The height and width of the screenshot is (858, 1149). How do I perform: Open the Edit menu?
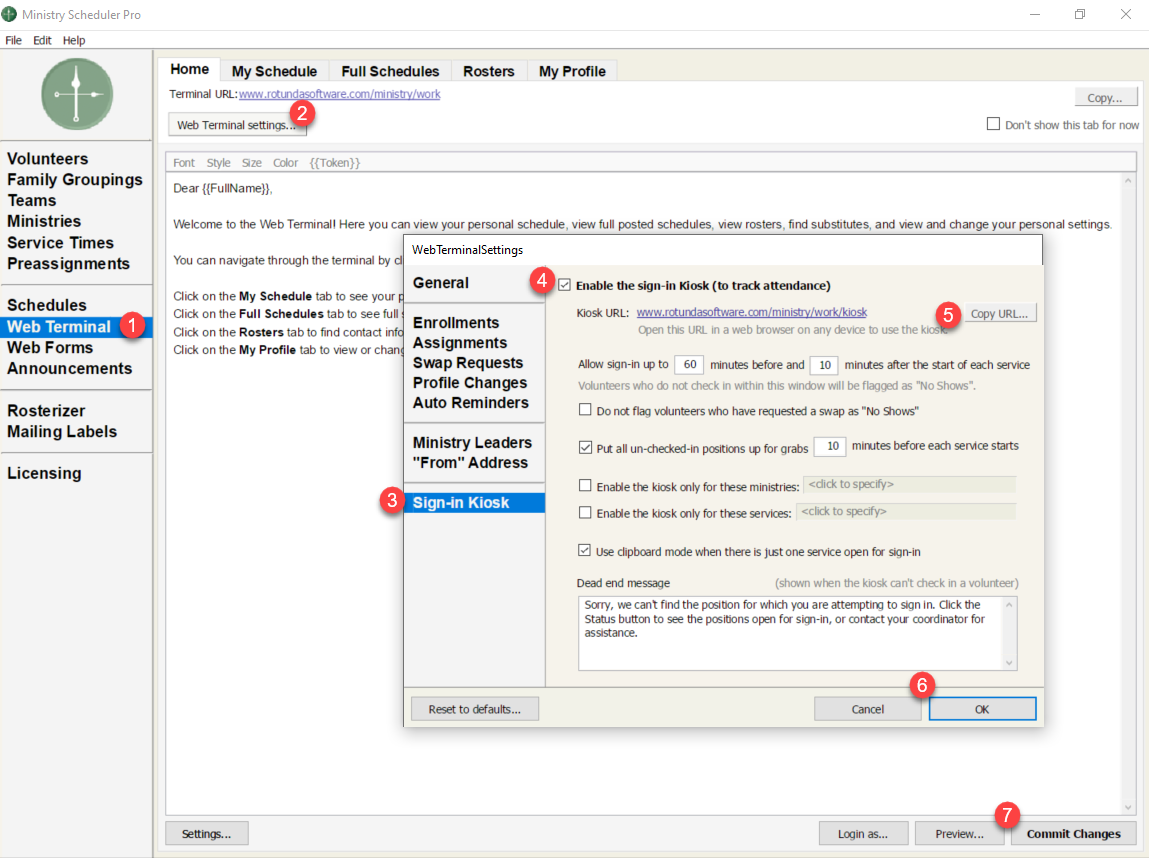[42, 41]
